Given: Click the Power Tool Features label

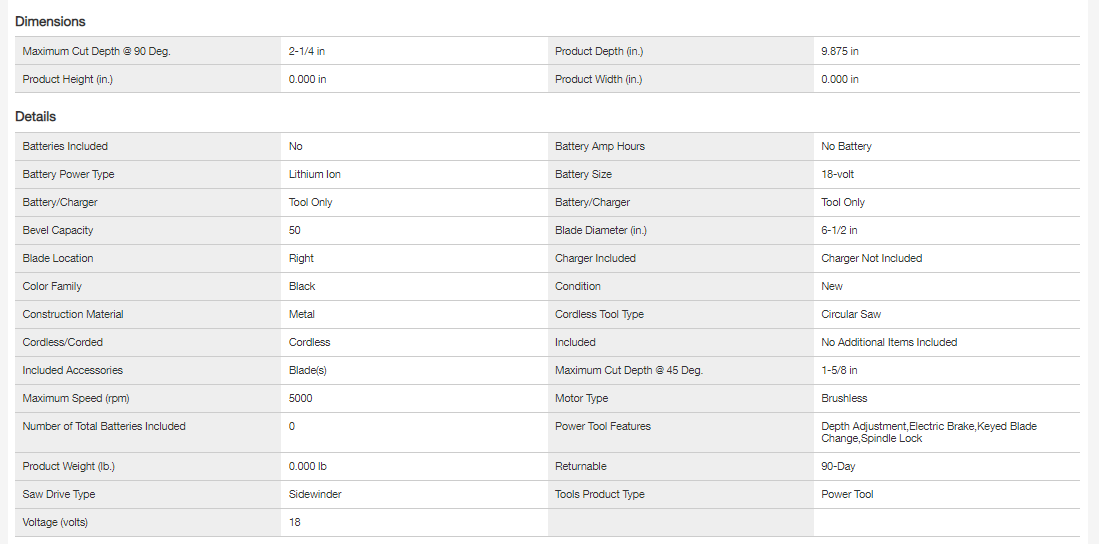Looking at the screenshot, I should 602,426.
